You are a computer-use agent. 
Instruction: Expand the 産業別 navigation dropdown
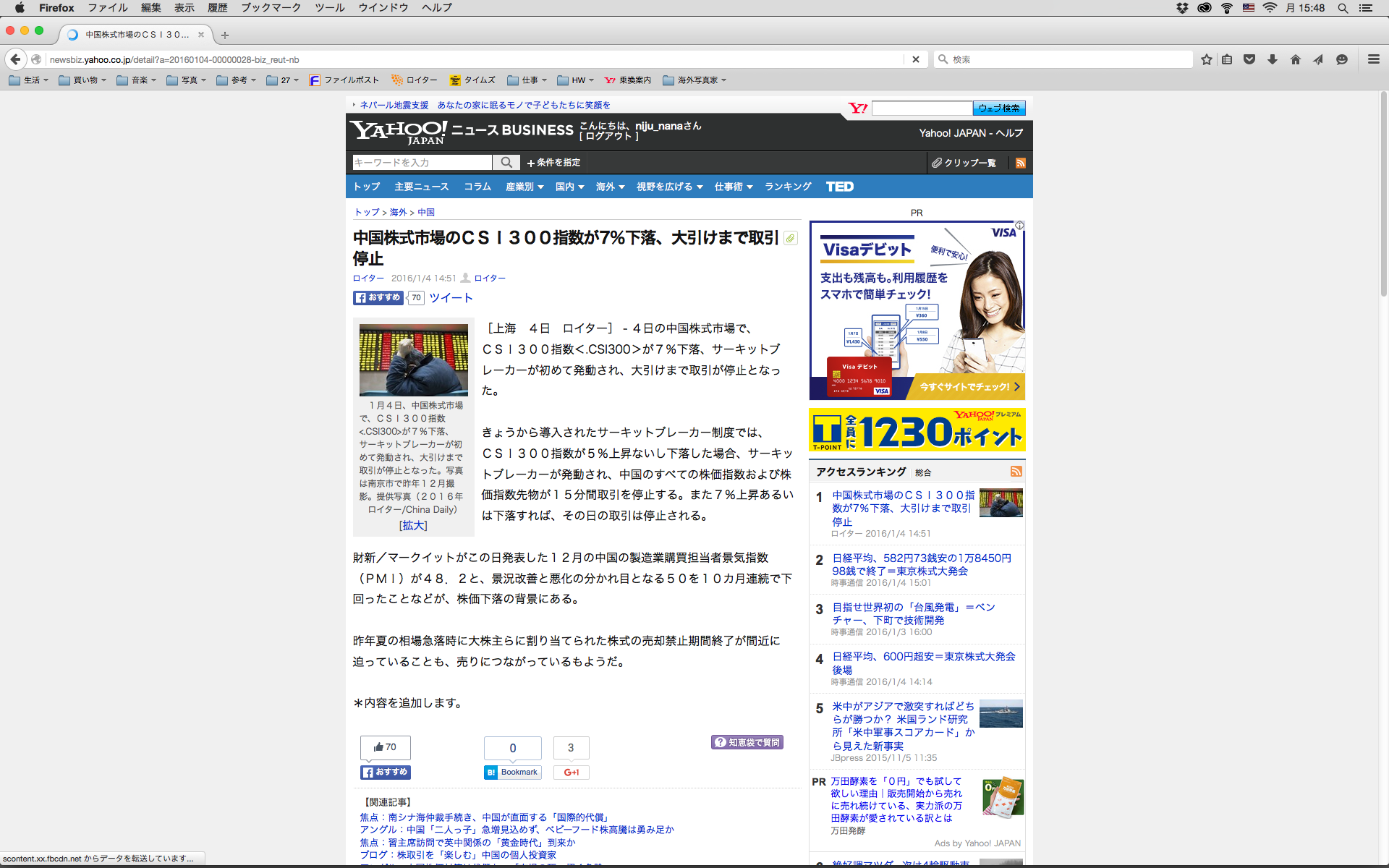[524, 187]
